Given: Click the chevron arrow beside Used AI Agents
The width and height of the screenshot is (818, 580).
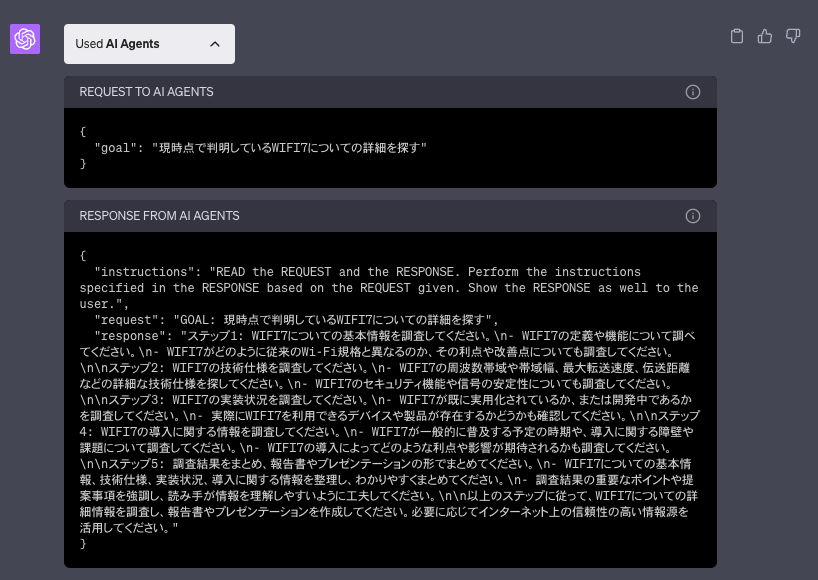Looking at the screenshot, I should [215, 44].
